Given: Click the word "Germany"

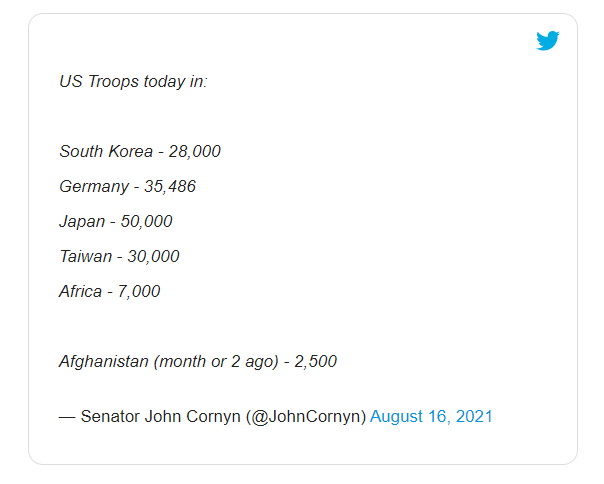Looking at the screenshot, I should pyautogui.click(x=94, y=187).
